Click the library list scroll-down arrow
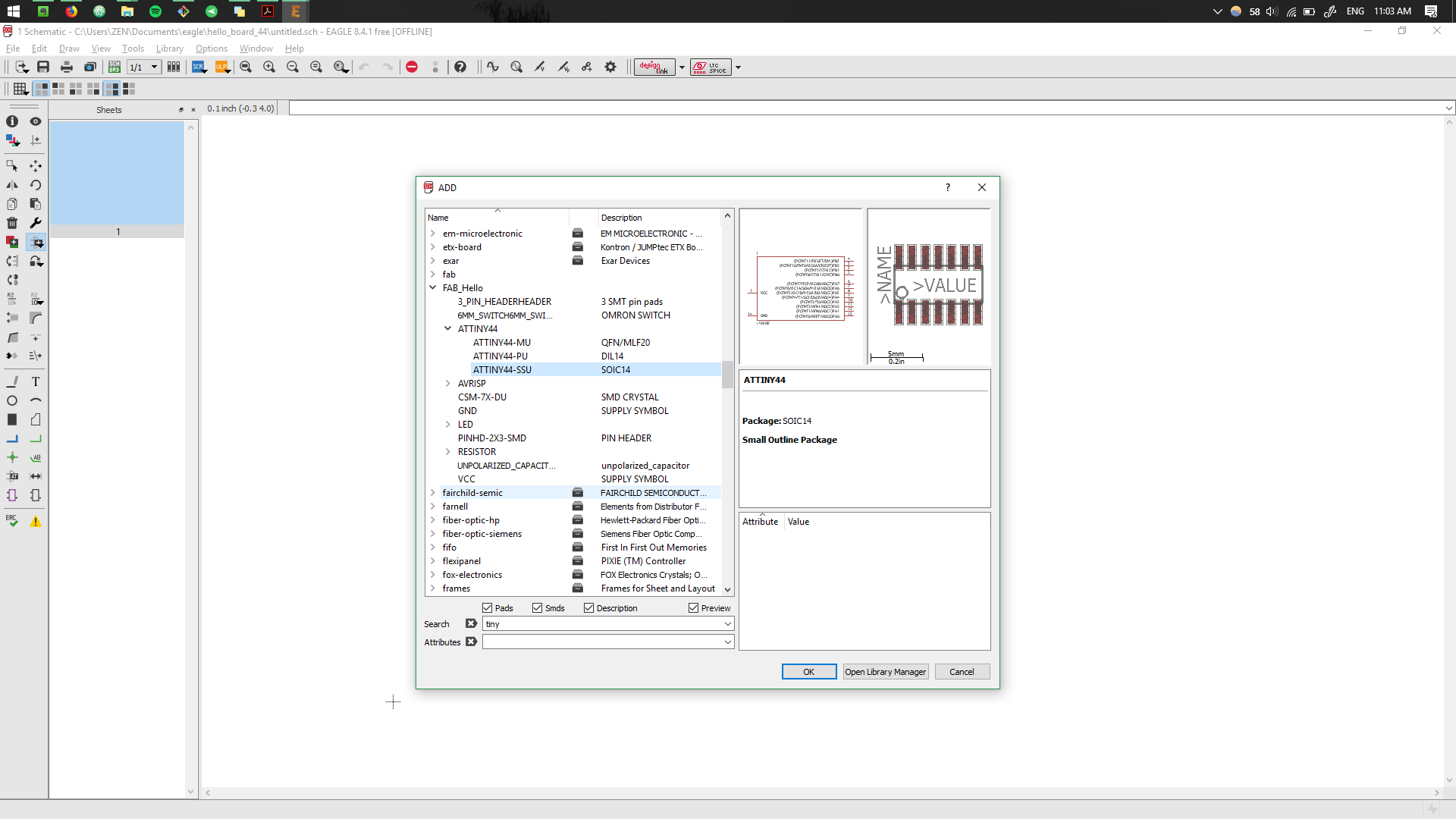The image size is (1456, 819). coord(727,589)
